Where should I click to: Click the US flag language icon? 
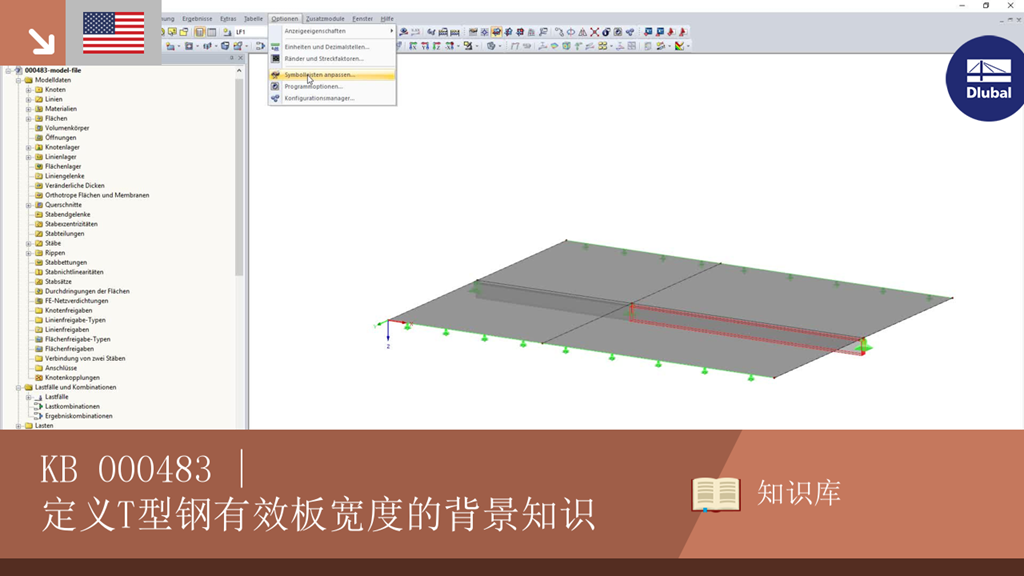pyautogui.click(x=114, y=33)
